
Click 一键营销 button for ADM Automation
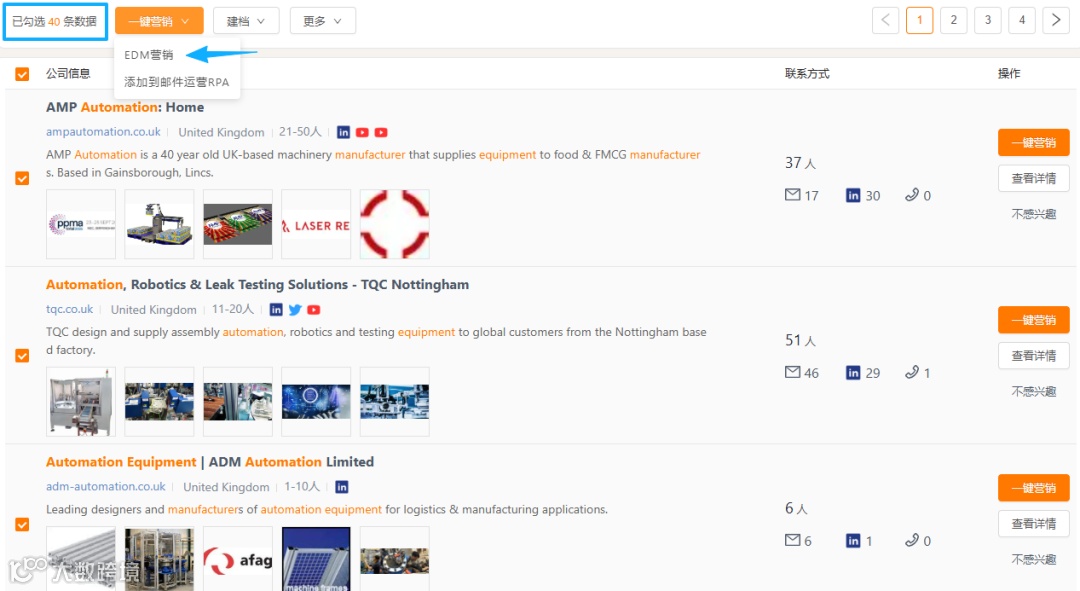pos(1033,488)
